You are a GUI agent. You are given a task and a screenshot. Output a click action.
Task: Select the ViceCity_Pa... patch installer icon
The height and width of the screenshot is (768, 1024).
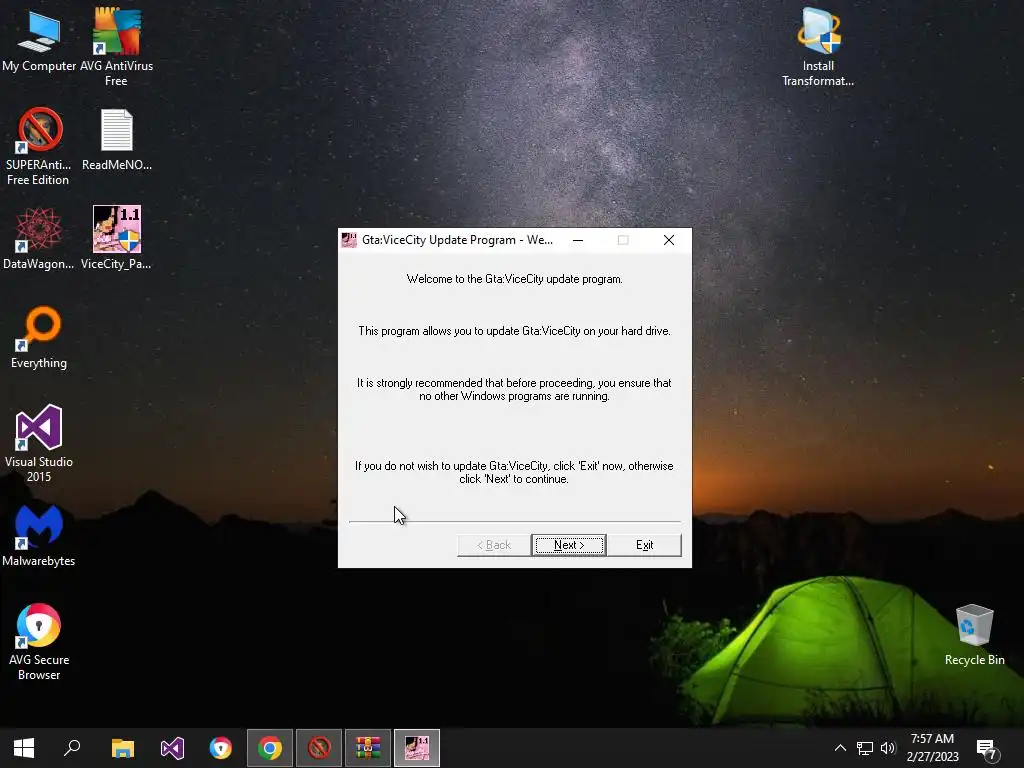(x=116, y=238)
